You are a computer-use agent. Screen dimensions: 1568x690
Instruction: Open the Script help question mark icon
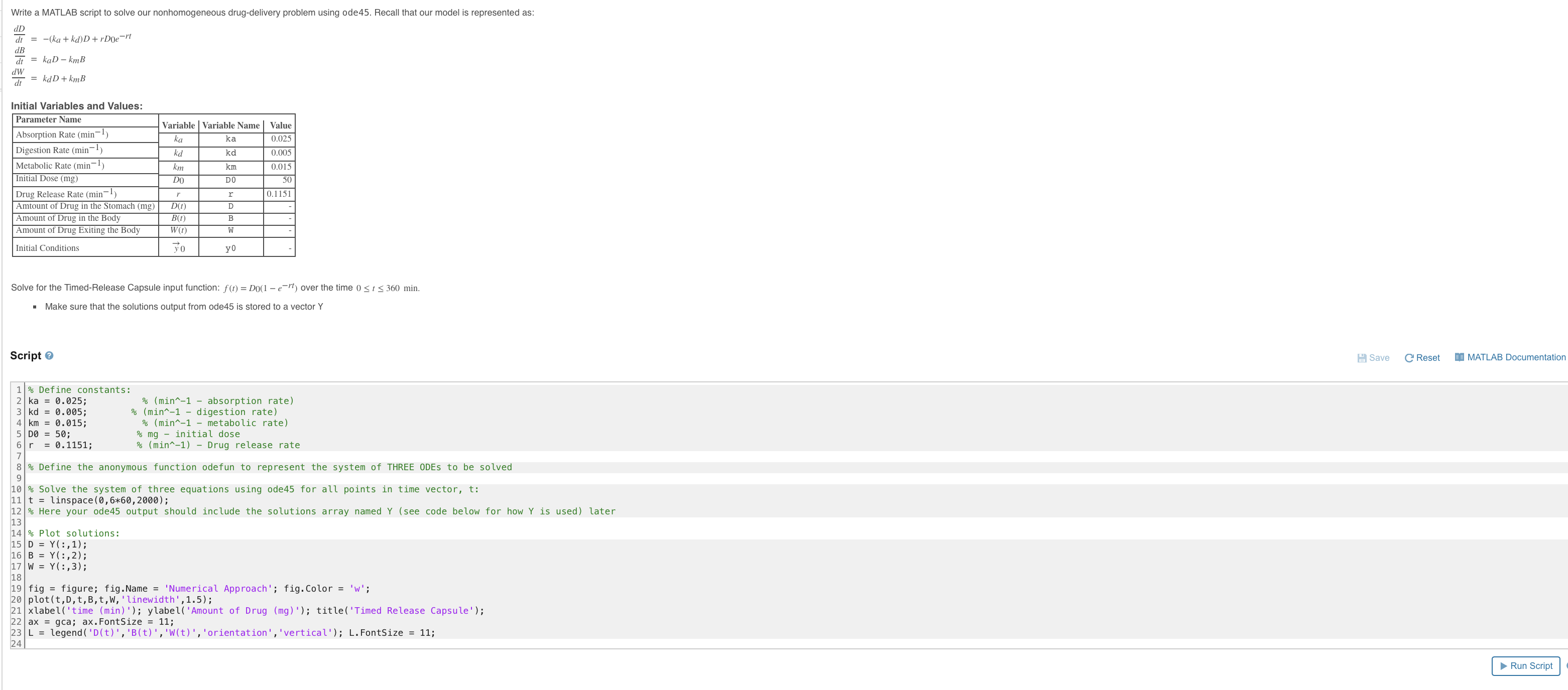pyautogui.click(x=49, y=355)
